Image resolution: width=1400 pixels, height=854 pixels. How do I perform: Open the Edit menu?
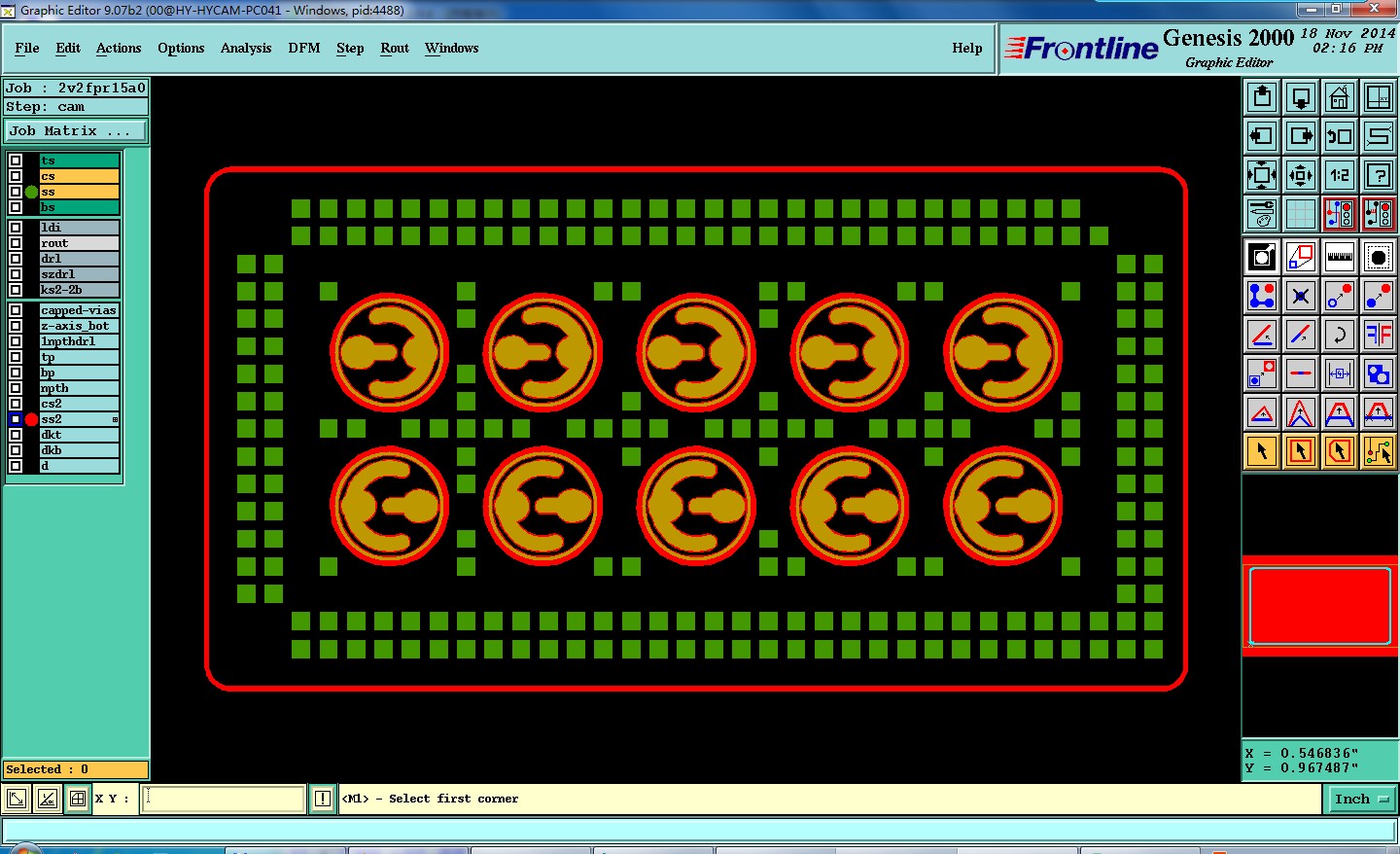point(68,48)
